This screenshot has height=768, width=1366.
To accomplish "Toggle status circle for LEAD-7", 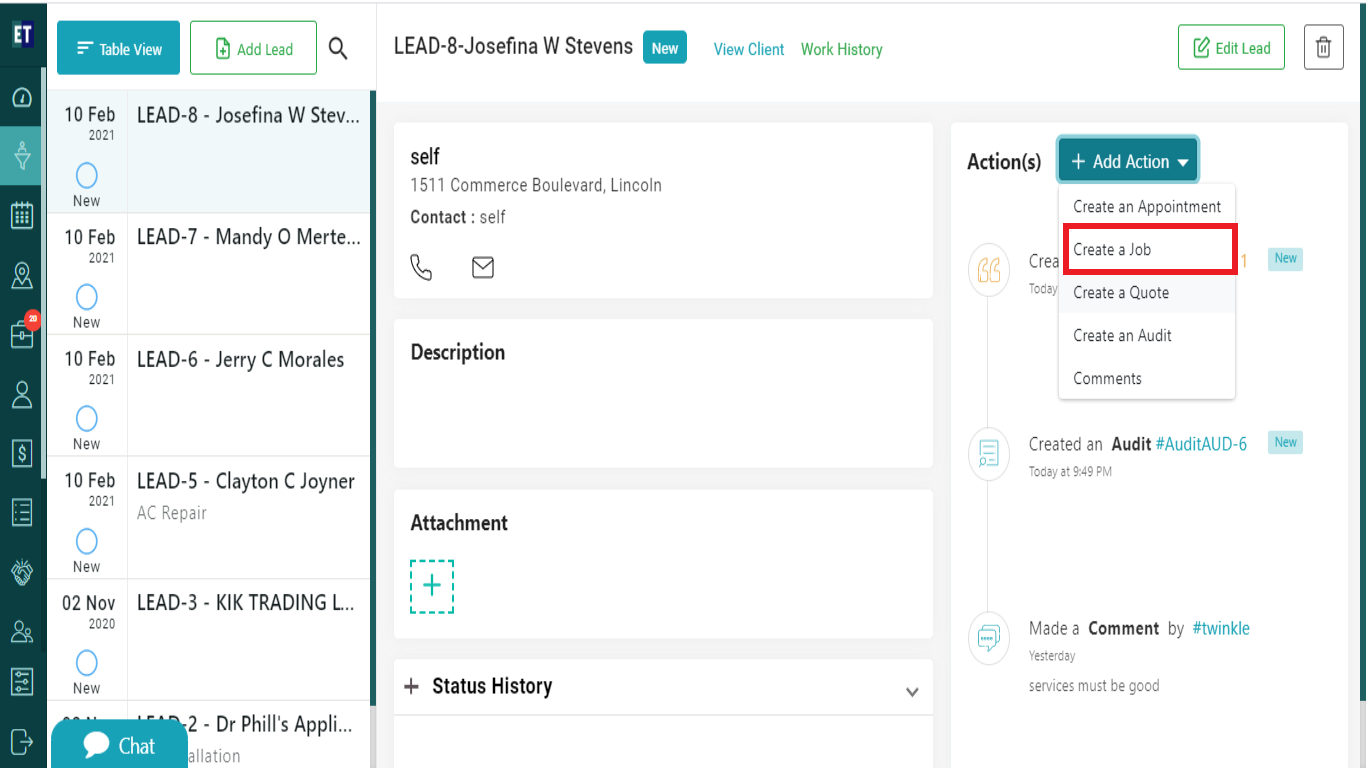I will [x=87, y=297].
